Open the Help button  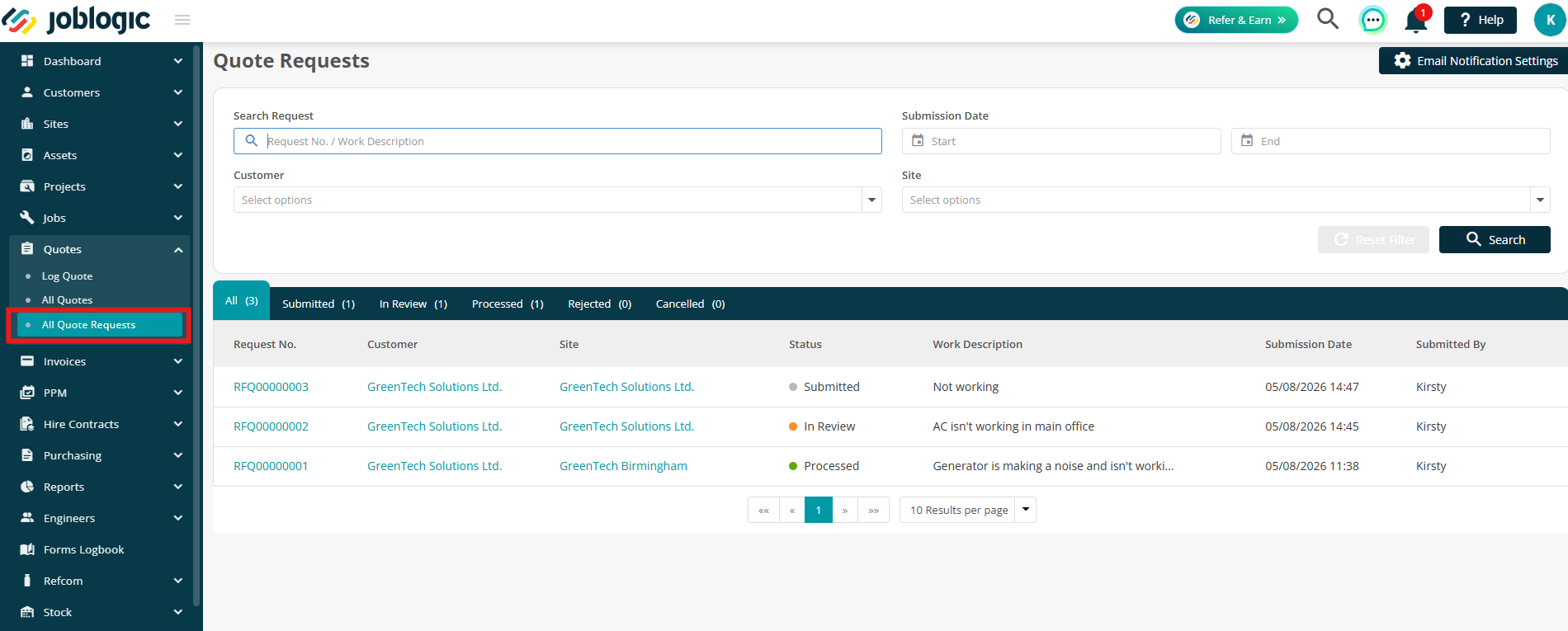click(1481, 20)
